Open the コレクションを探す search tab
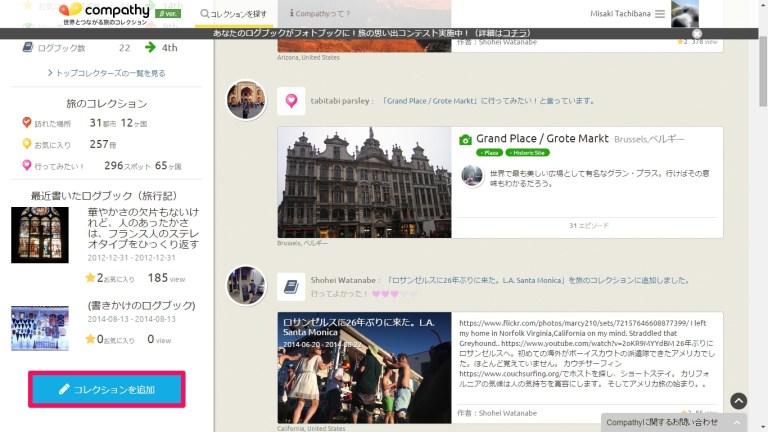Viewport: 768px width, 432px height. (x=234, y=14)
